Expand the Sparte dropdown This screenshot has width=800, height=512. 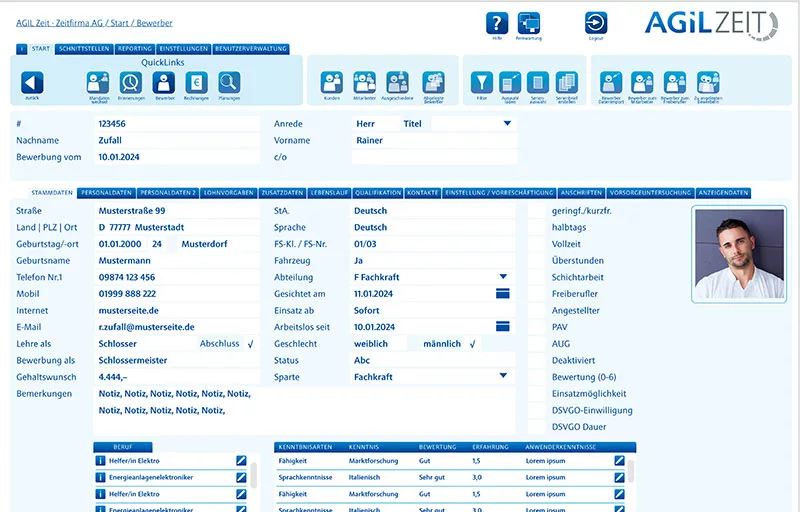click(503, 376)
